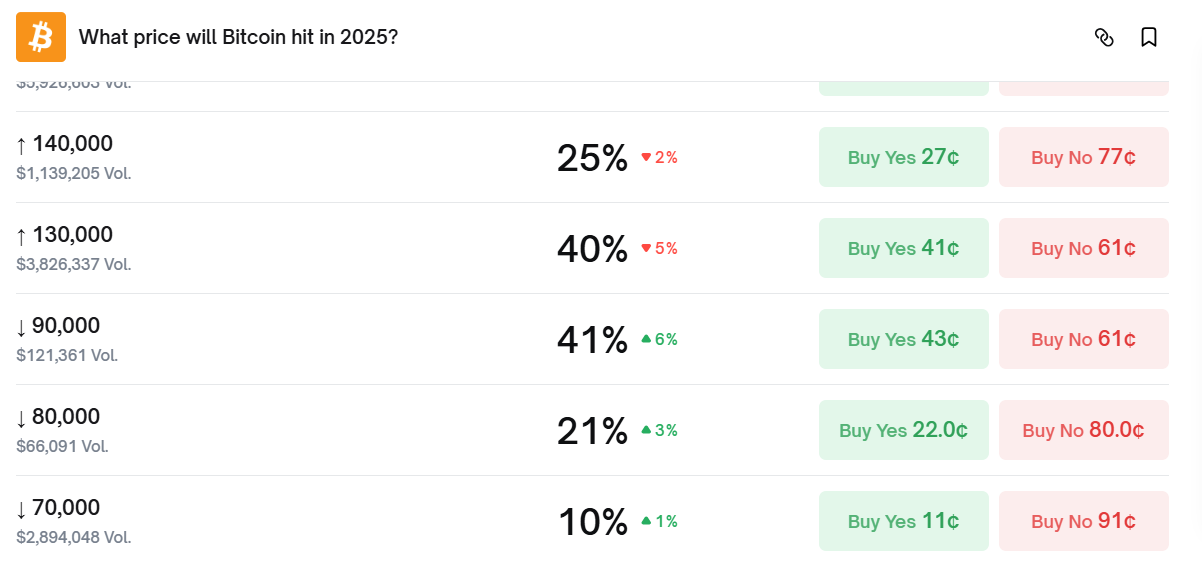Image resolution: width=1202 pixels, height=562 pixels.
Task: Click the market title about Bitcoin 2025
Action: pyautogui.click(x=238, y=37)
